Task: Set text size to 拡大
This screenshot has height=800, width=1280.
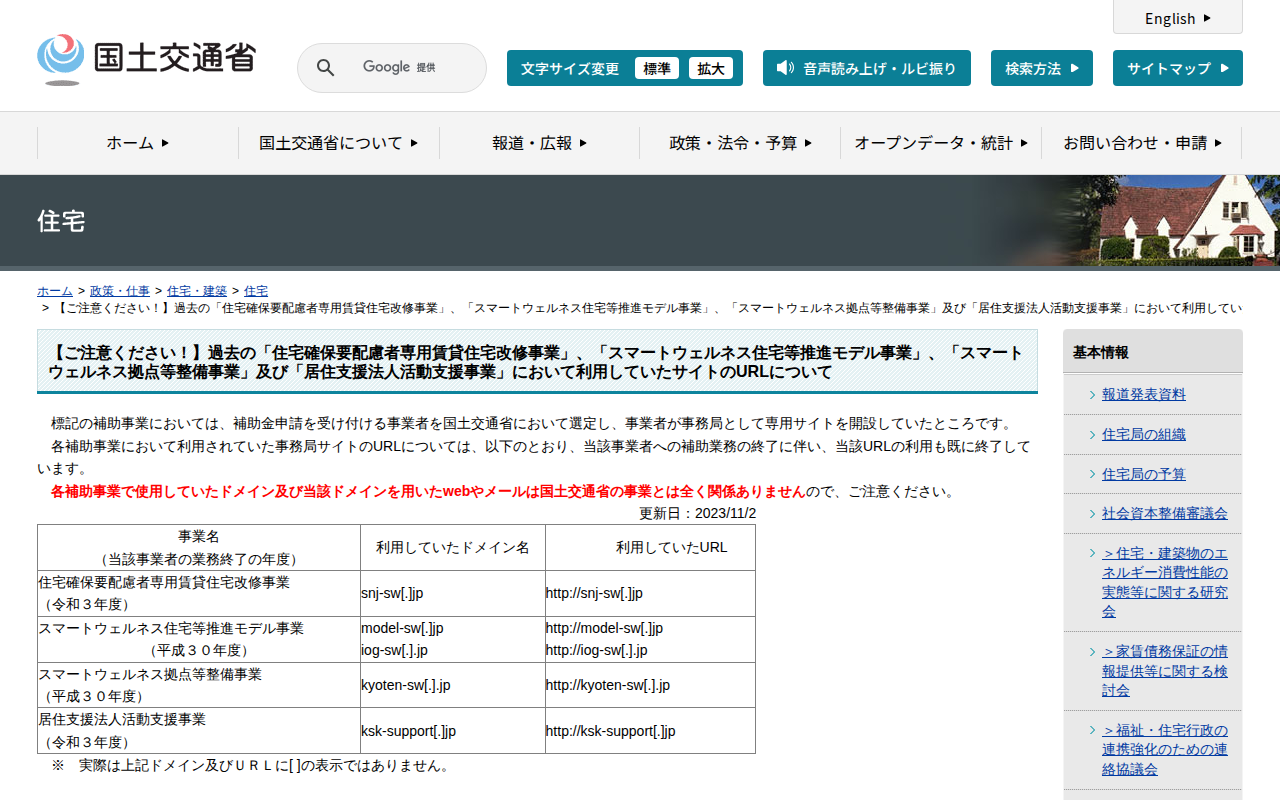Action: [x=710, y=68]
